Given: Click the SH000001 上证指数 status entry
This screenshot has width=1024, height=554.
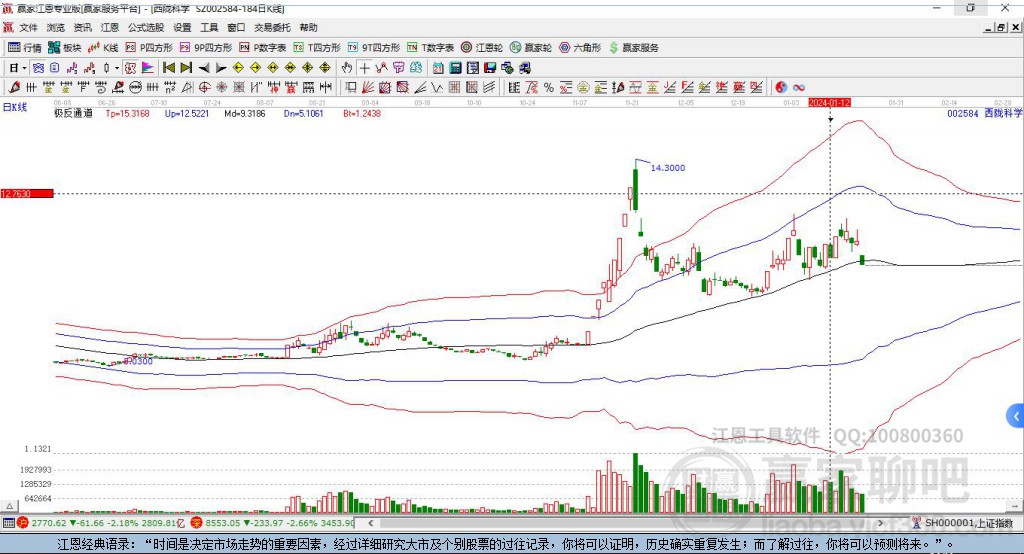Looking at the screenshot, I should [x=968, y=523].
